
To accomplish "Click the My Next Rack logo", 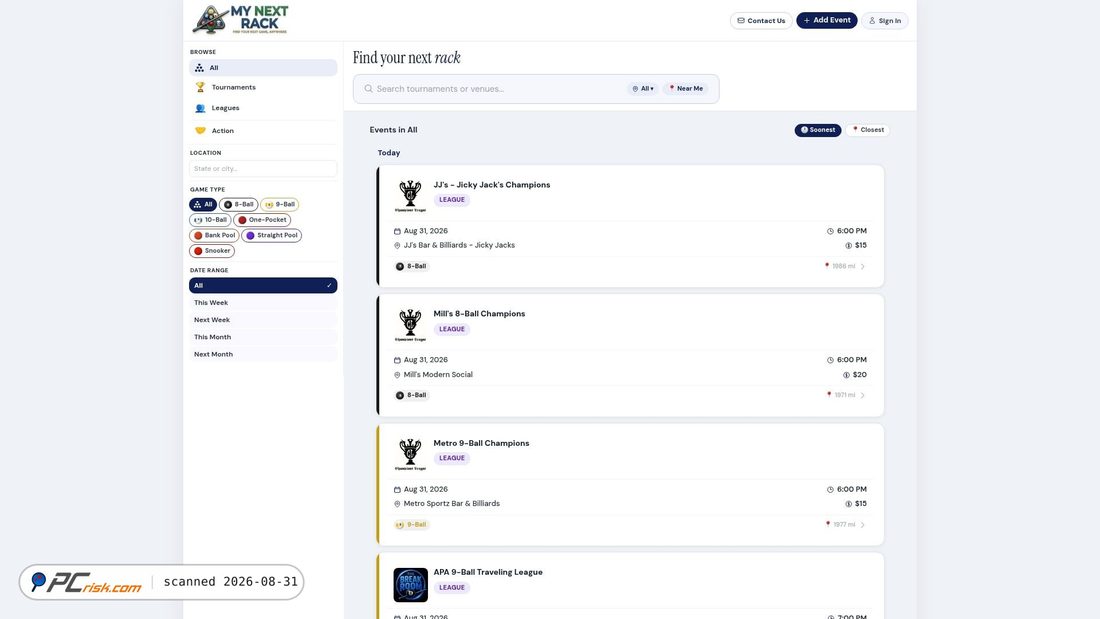I will point(241,20).
